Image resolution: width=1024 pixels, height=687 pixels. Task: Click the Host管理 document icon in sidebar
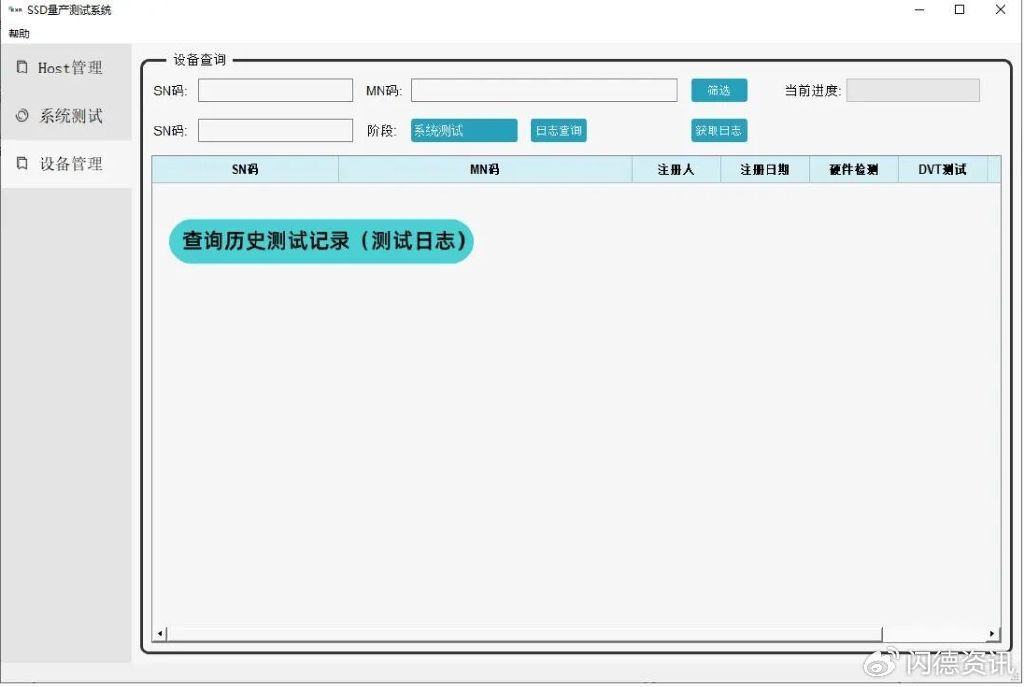pyautogui.click(x=22, y=67)
